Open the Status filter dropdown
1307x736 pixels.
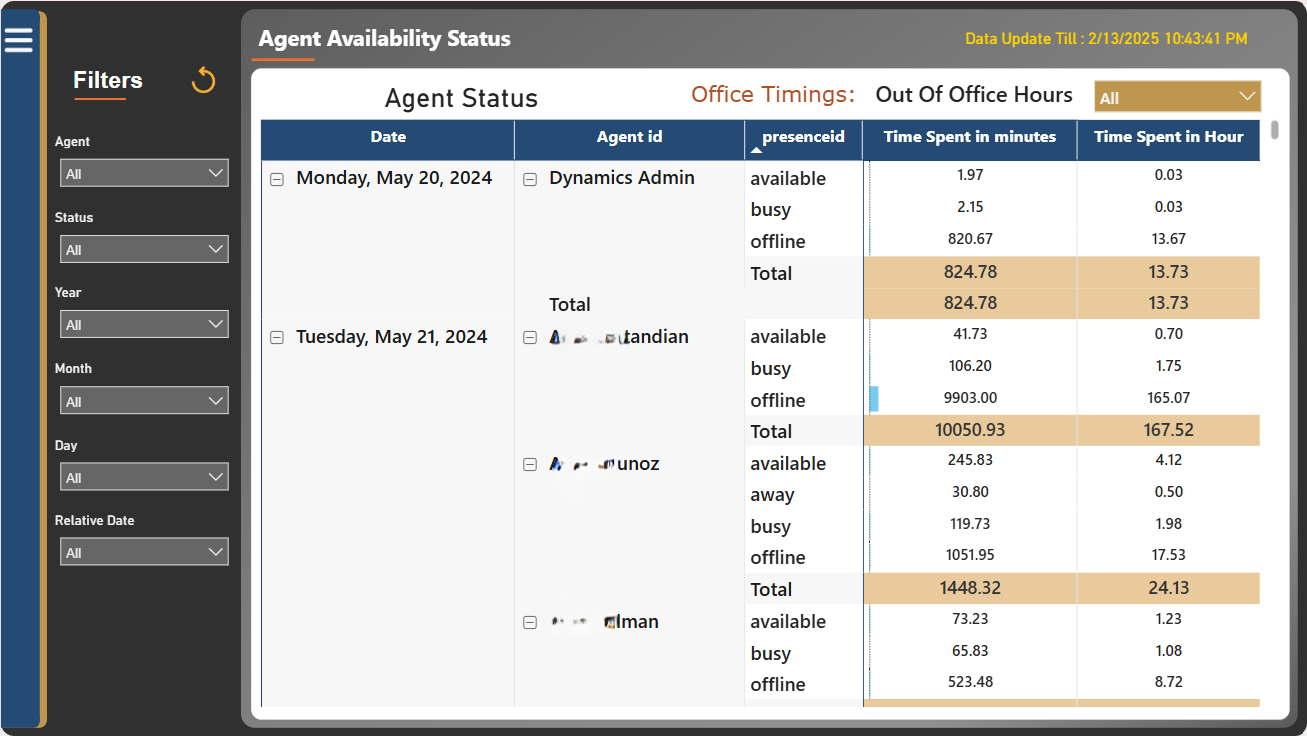coord(144,249)
